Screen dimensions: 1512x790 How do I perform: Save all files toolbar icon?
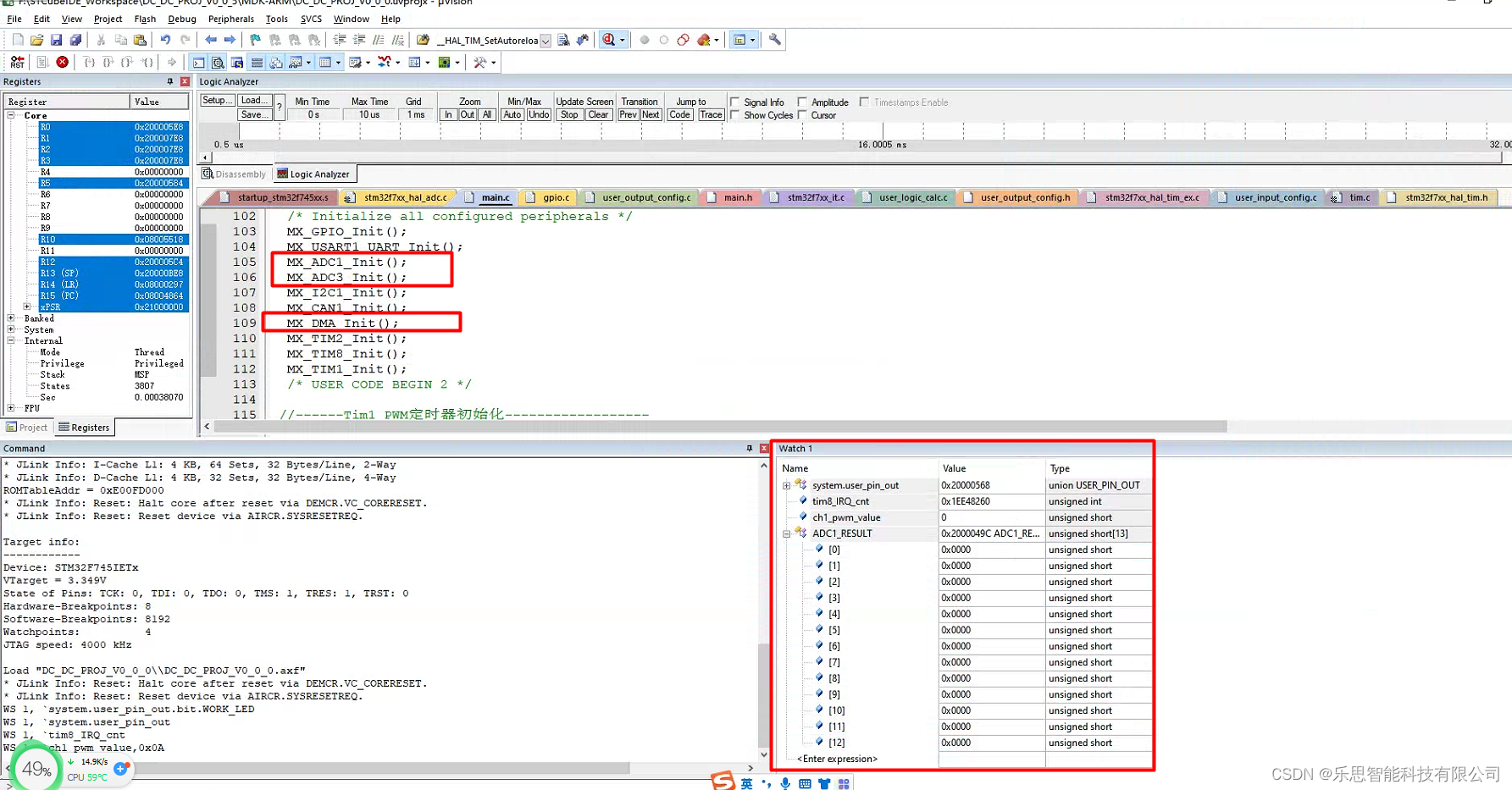75,40
